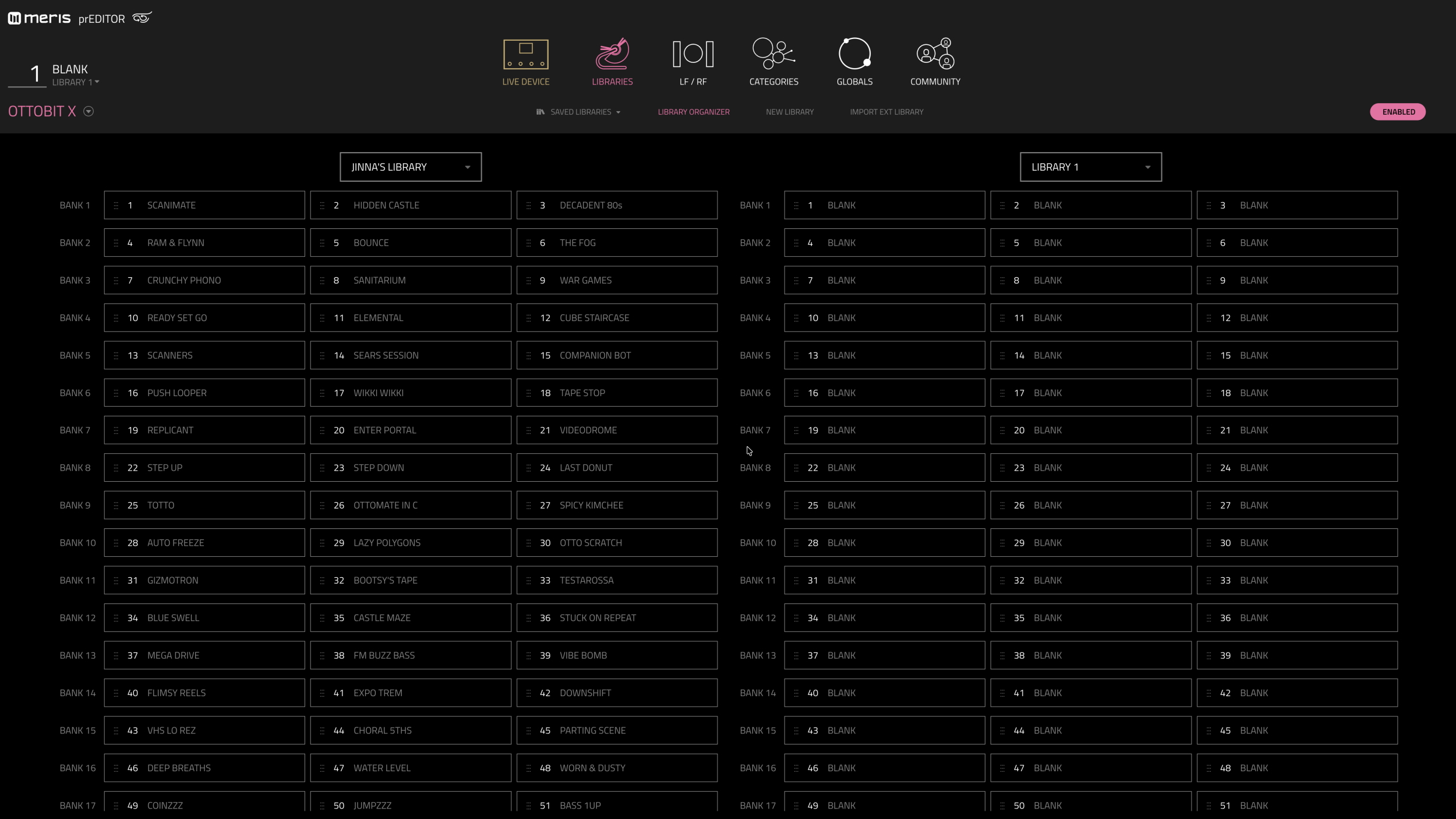Select the SPICY KIMCHEE preset slot
The height and width of the screenshot is (819, 1456).
(617, 505)
